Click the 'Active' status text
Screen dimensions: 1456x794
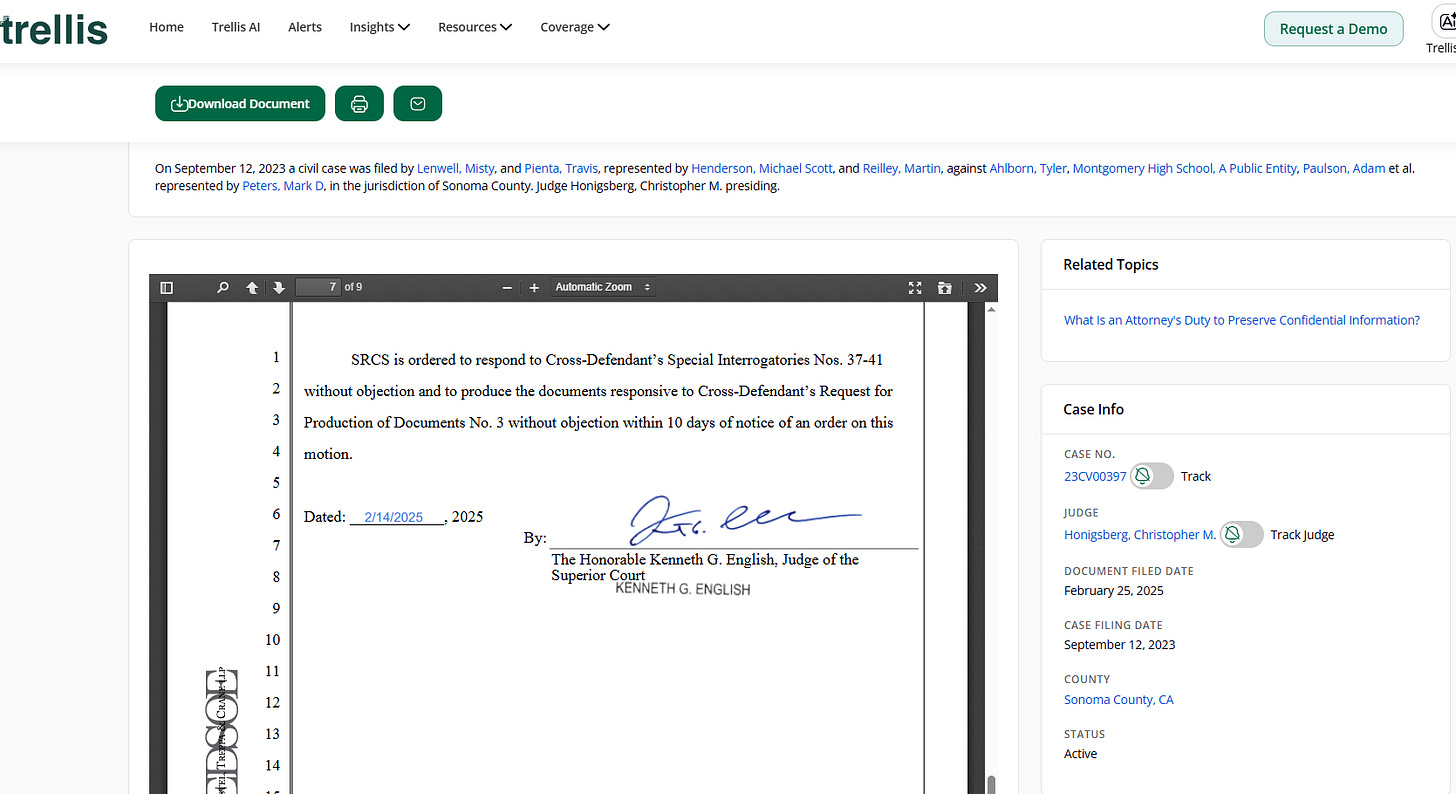pos(1081,753)
